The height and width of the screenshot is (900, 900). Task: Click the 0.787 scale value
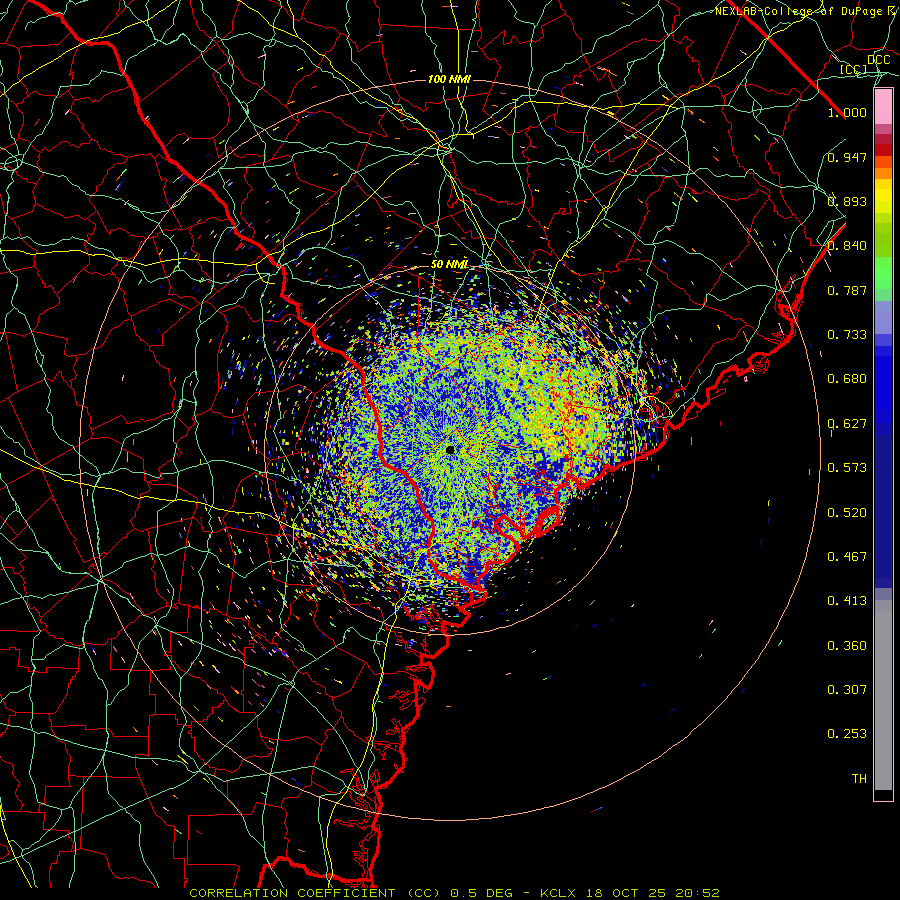(847, 290)
